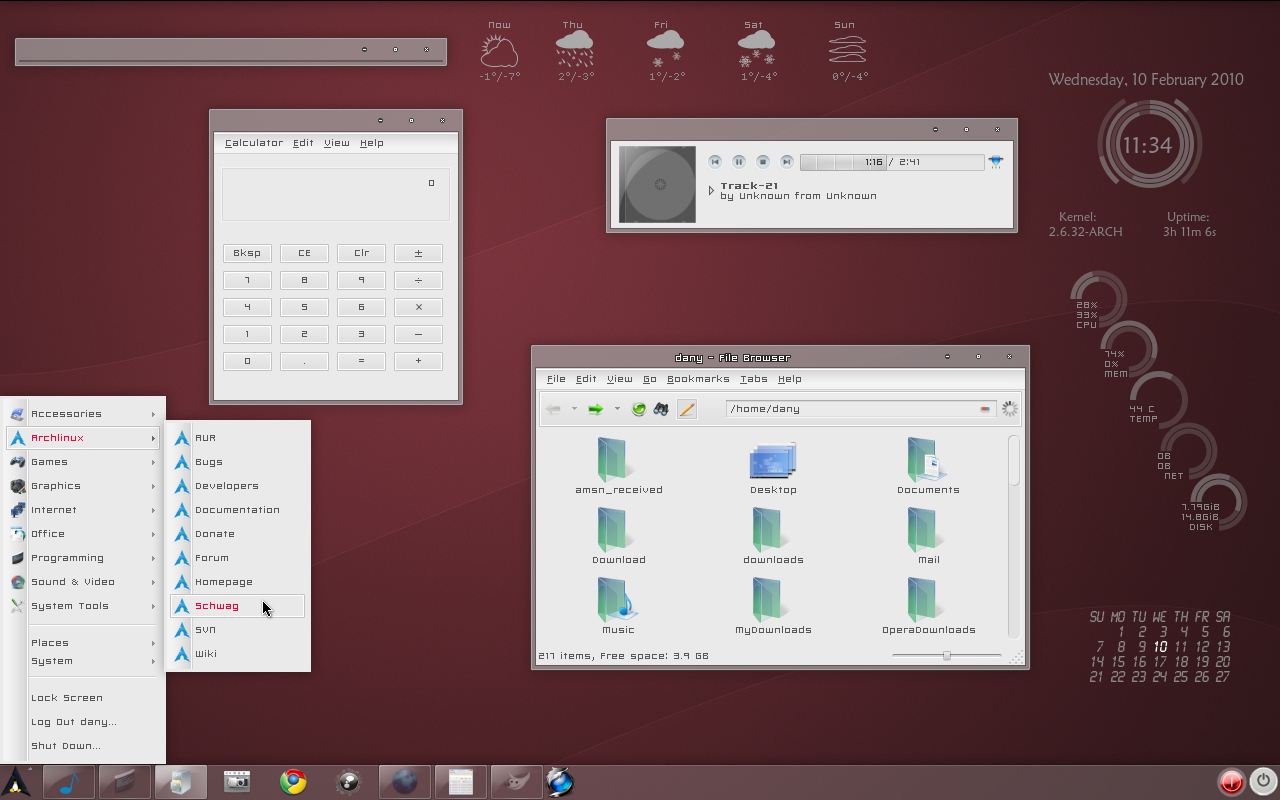Go forward in the File Browser toolbar
The image size is (1280, 800).
pos(595,409)
